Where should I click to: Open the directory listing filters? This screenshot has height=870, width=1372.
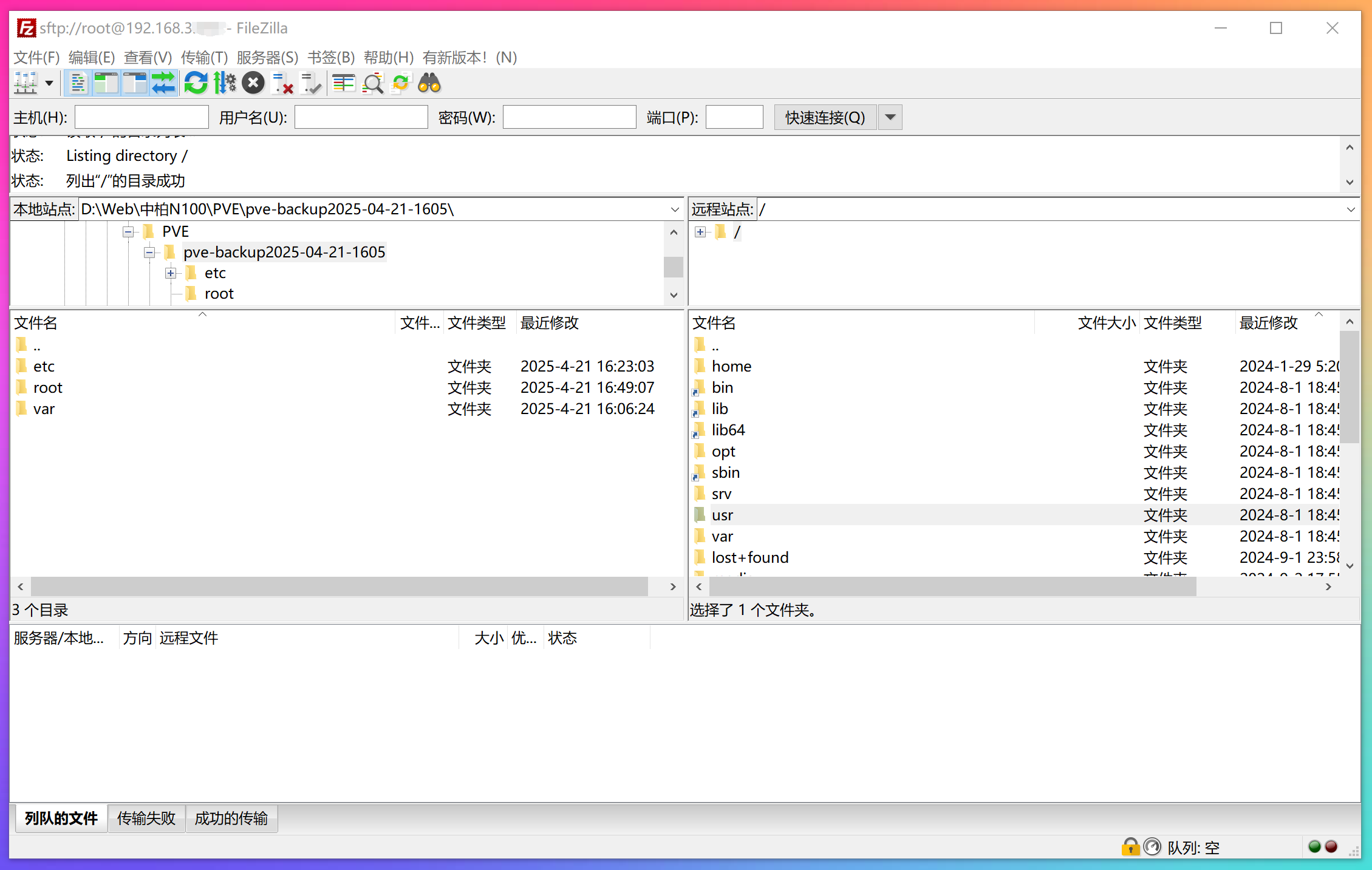(x=343, y=83)
